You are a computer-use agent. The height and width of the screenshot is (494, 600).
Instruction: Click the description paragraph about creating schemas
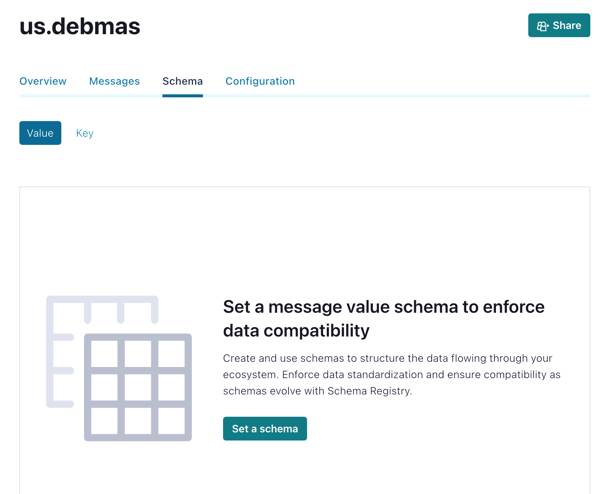pos(391,375)
